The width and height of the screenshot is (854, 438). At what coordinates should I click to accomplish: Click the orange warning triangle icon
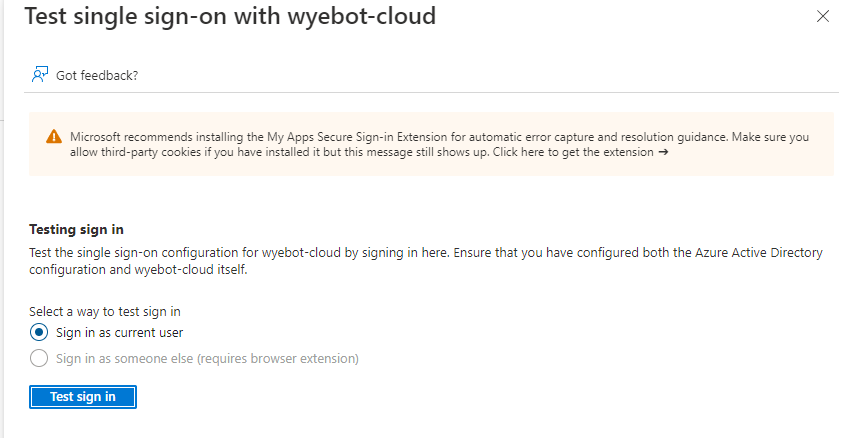[x=54, y=136]
